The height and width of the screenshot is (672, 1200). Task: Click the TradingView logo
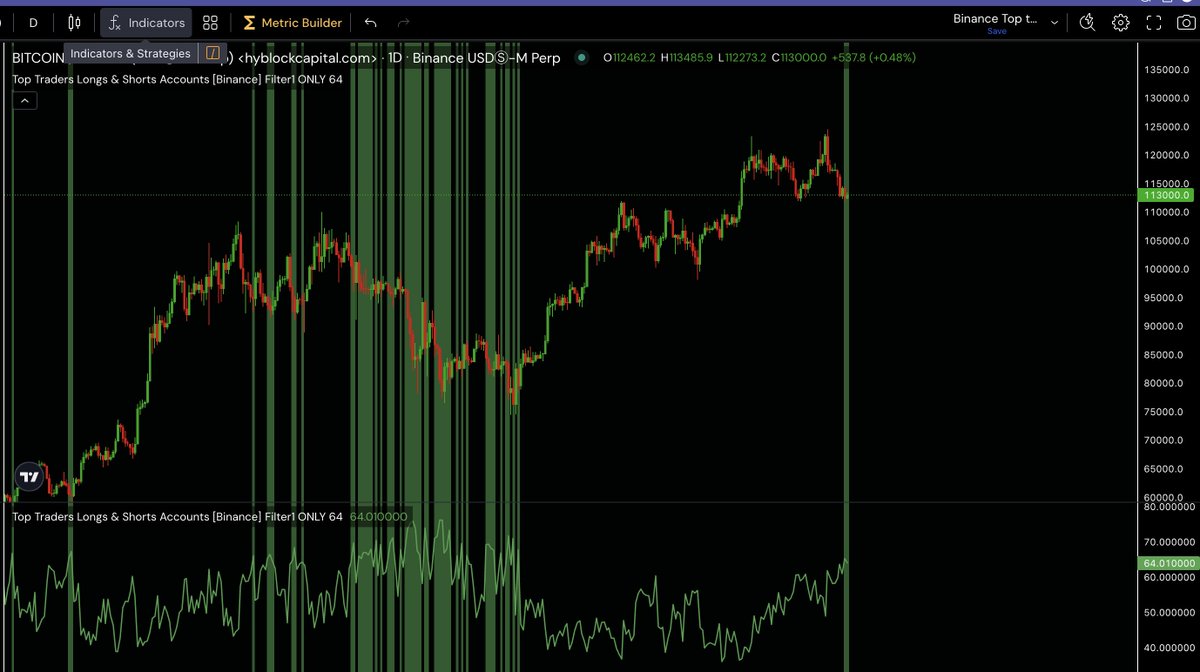[x=30, y=477]
